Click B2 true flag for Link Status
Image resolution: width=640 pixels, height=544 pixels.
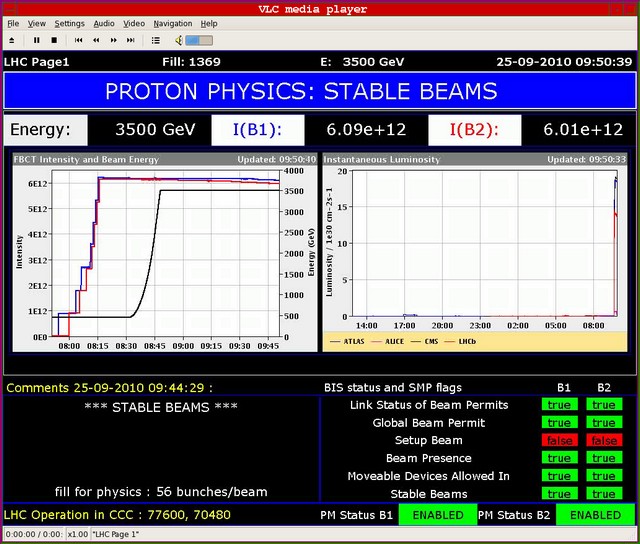[604, 404]
